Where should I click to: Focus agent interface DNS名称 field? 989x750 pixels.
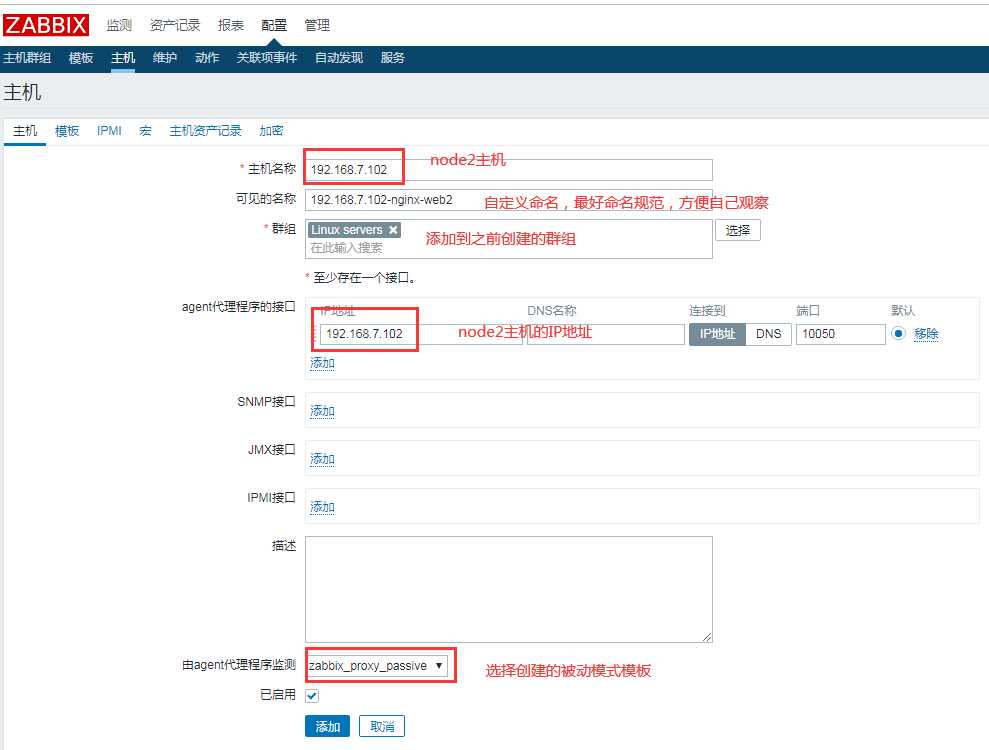coord(606,334)
